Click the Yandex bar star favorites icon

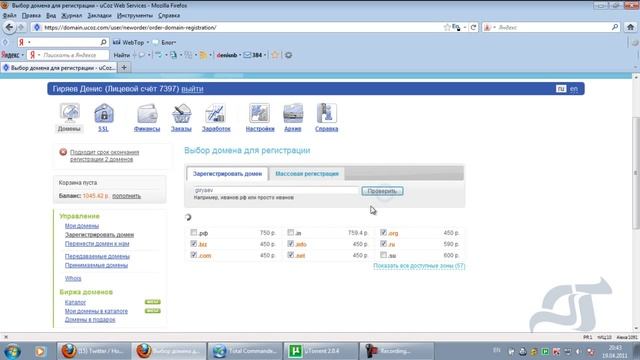coord(275,55)
